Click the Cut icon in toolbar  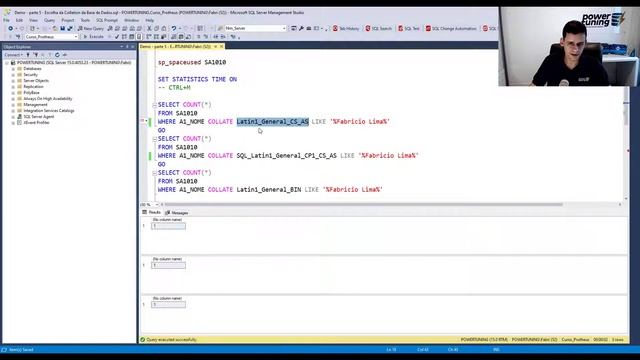[149, 29]
